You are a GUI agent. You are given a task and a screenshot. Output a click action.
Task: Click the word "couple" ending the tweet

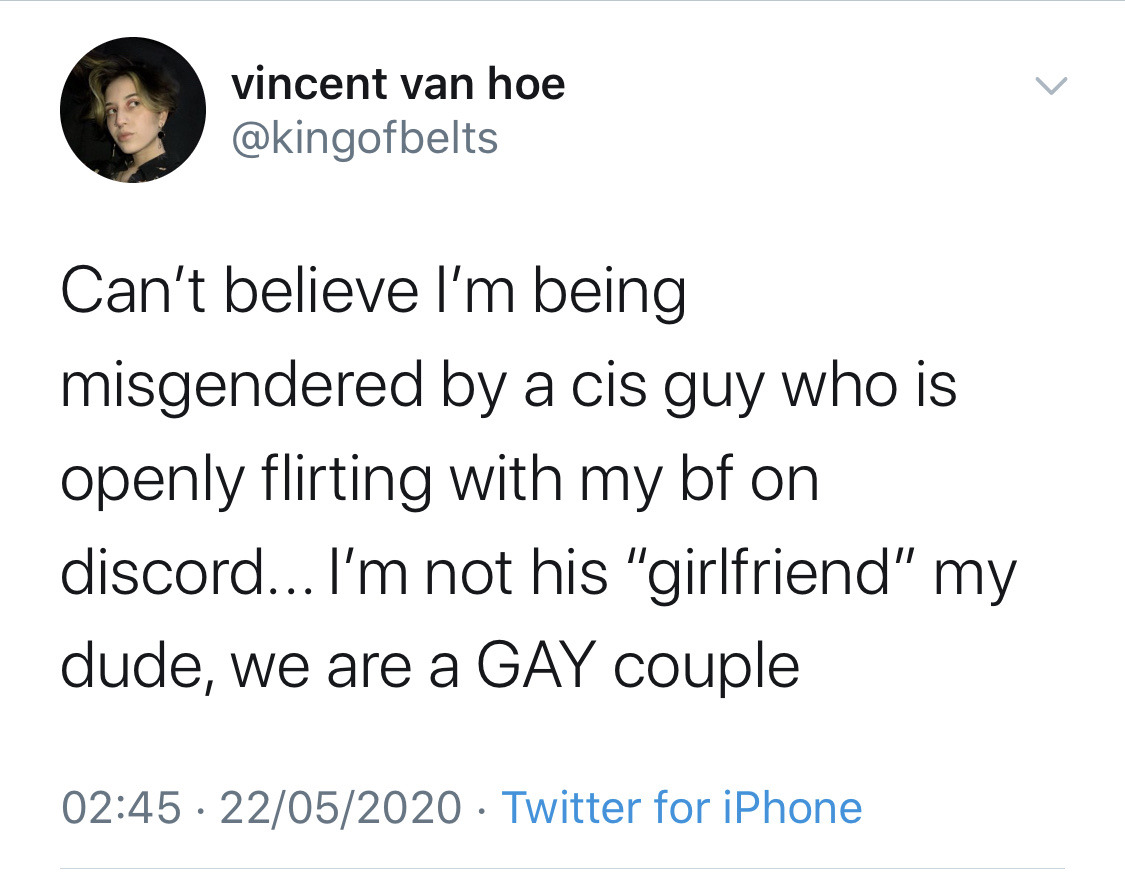pyautogui.click(x=706, y=667)
